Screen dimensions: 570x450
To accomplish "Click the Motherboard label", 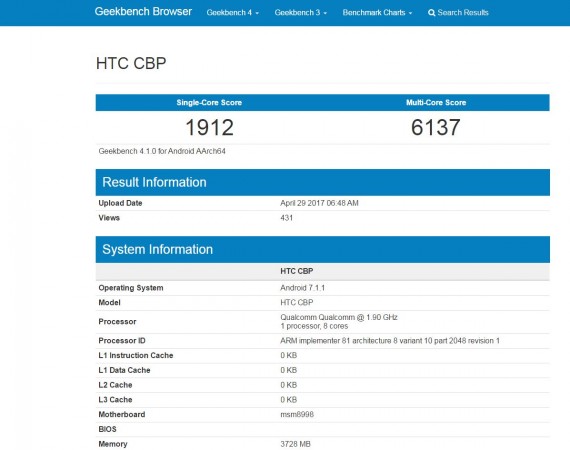I will (x=122, y=414).
